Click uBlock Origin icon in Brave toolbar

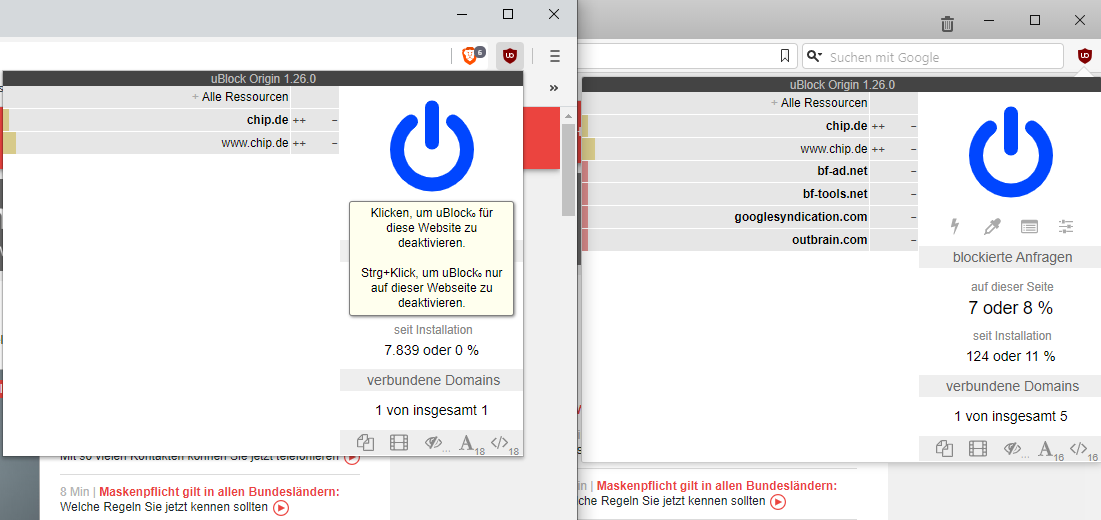(x=510, y=55)
